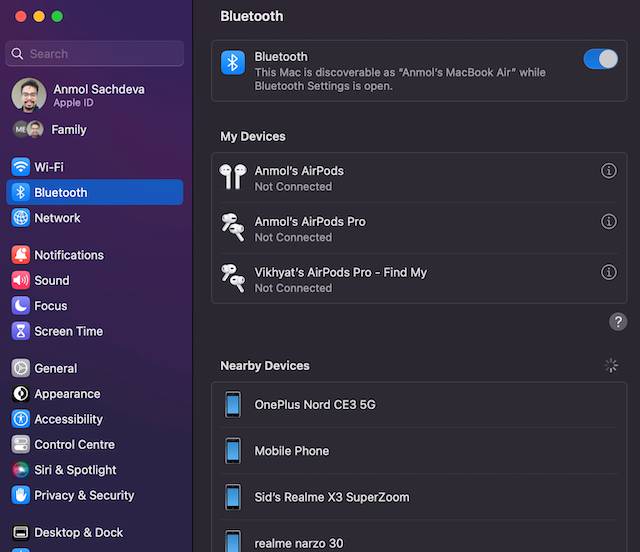Open the Wi-Fi label in sidebar

click(x=49, y=167)
